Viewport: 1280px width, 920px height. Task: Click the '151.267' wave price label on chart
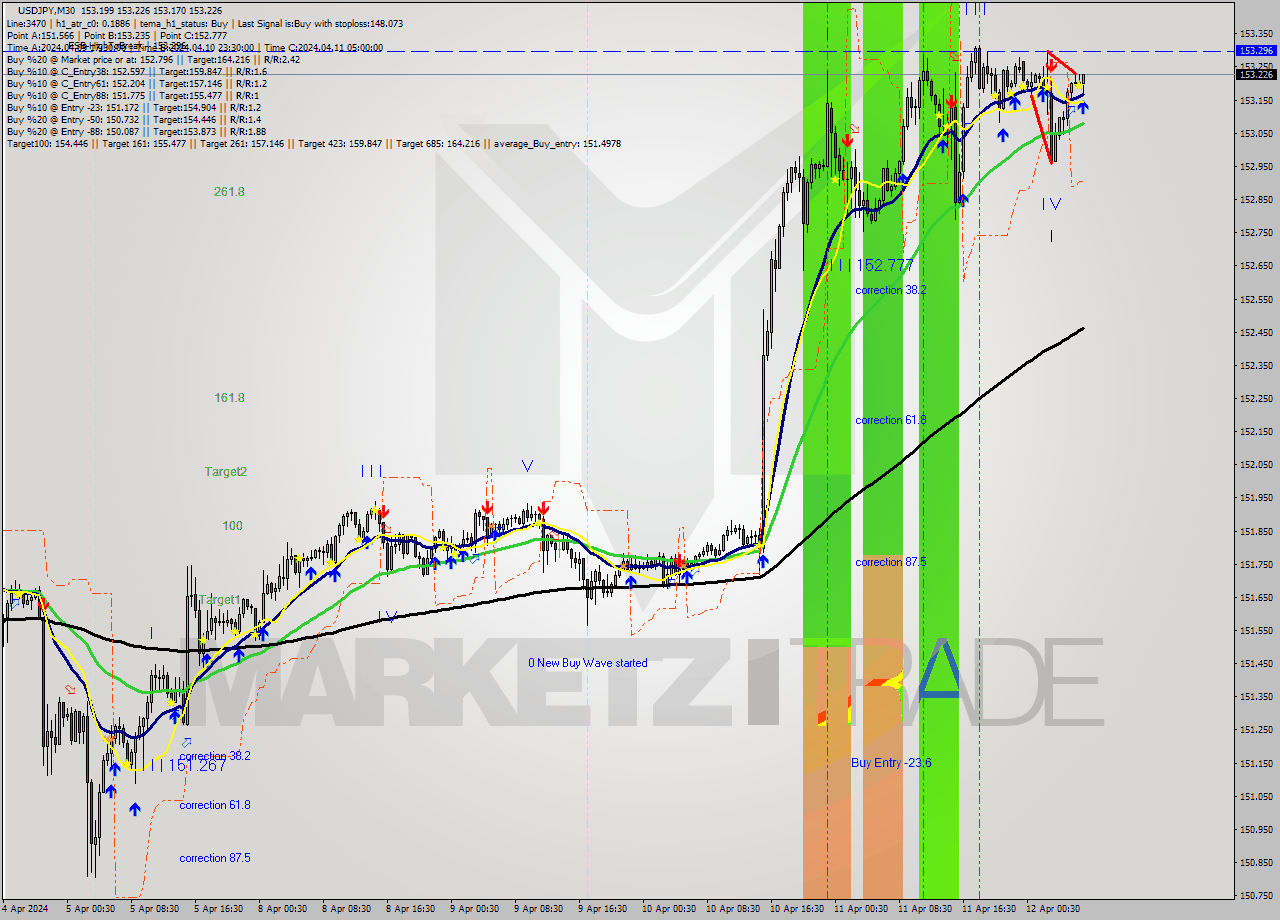click(195, 765)
